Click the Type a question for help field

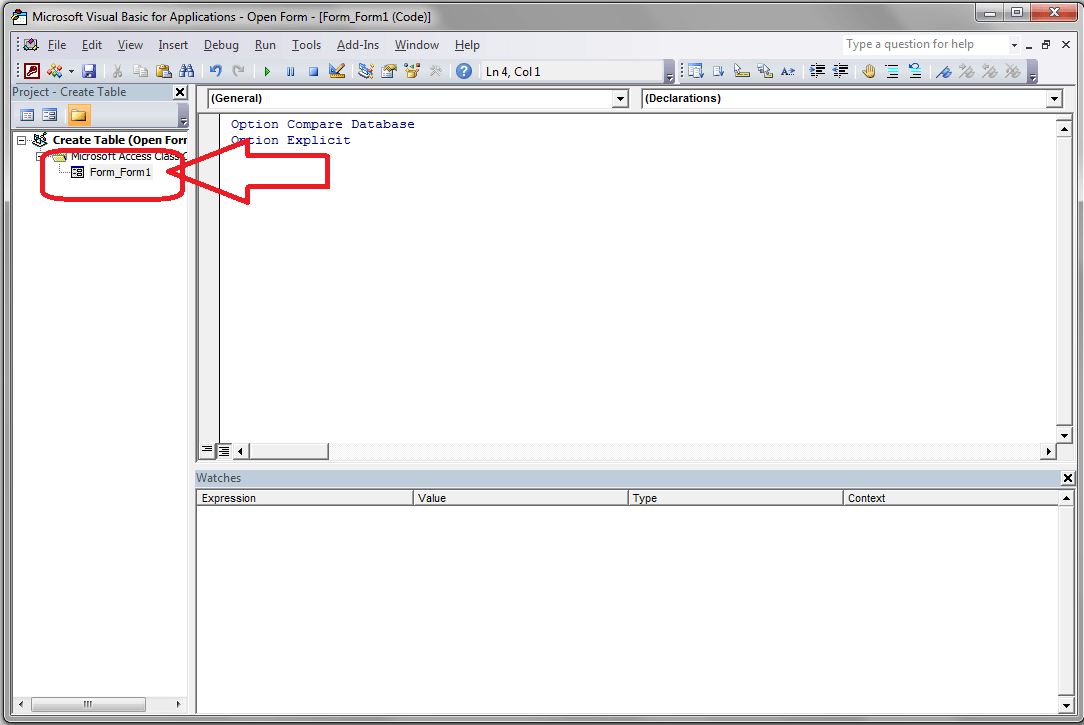click(x=924, y=44)
